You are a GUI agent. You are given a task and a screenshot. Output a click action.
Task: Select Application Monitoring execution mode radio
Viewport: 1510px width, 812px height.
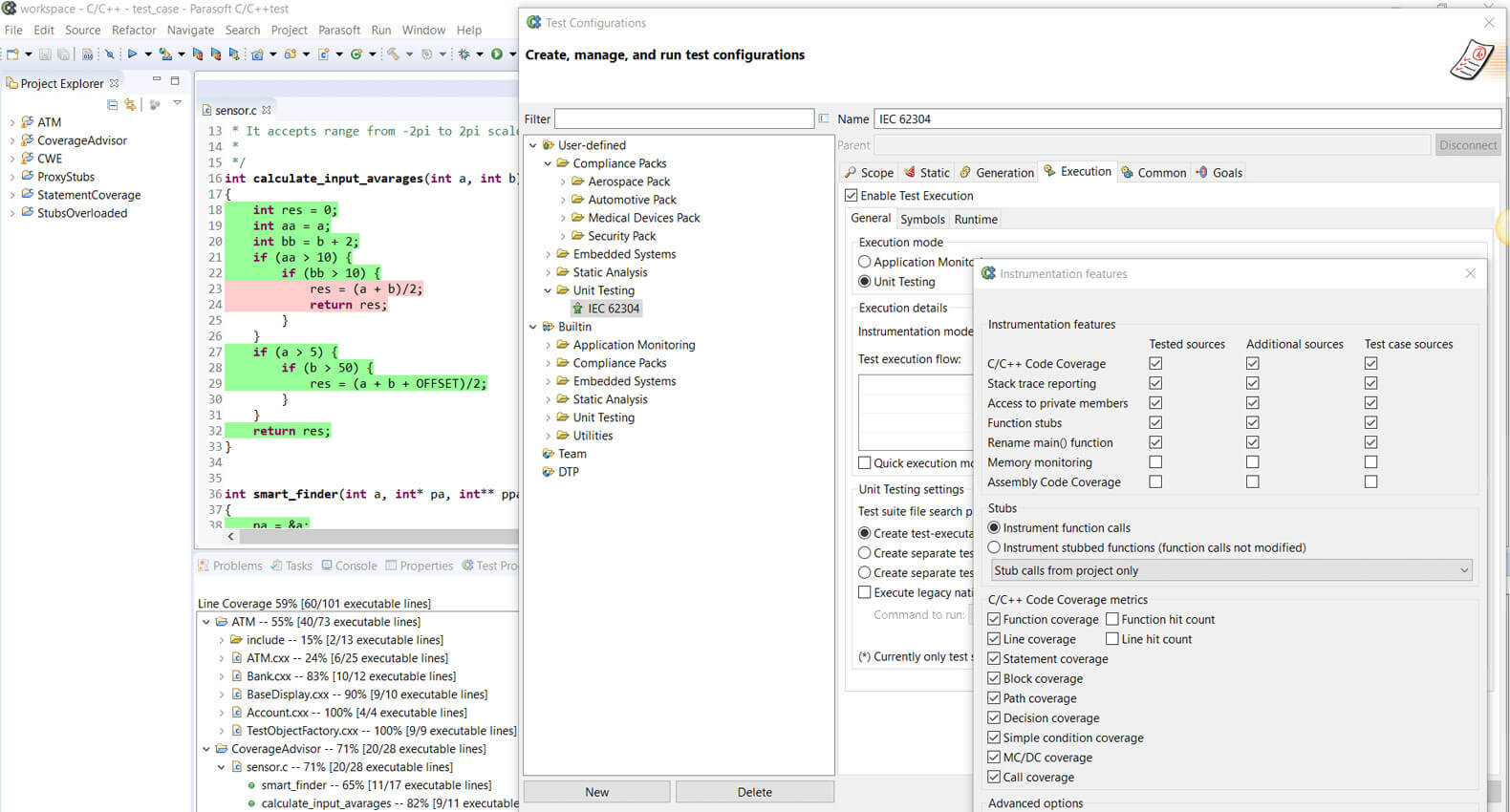tap(864, 262)
